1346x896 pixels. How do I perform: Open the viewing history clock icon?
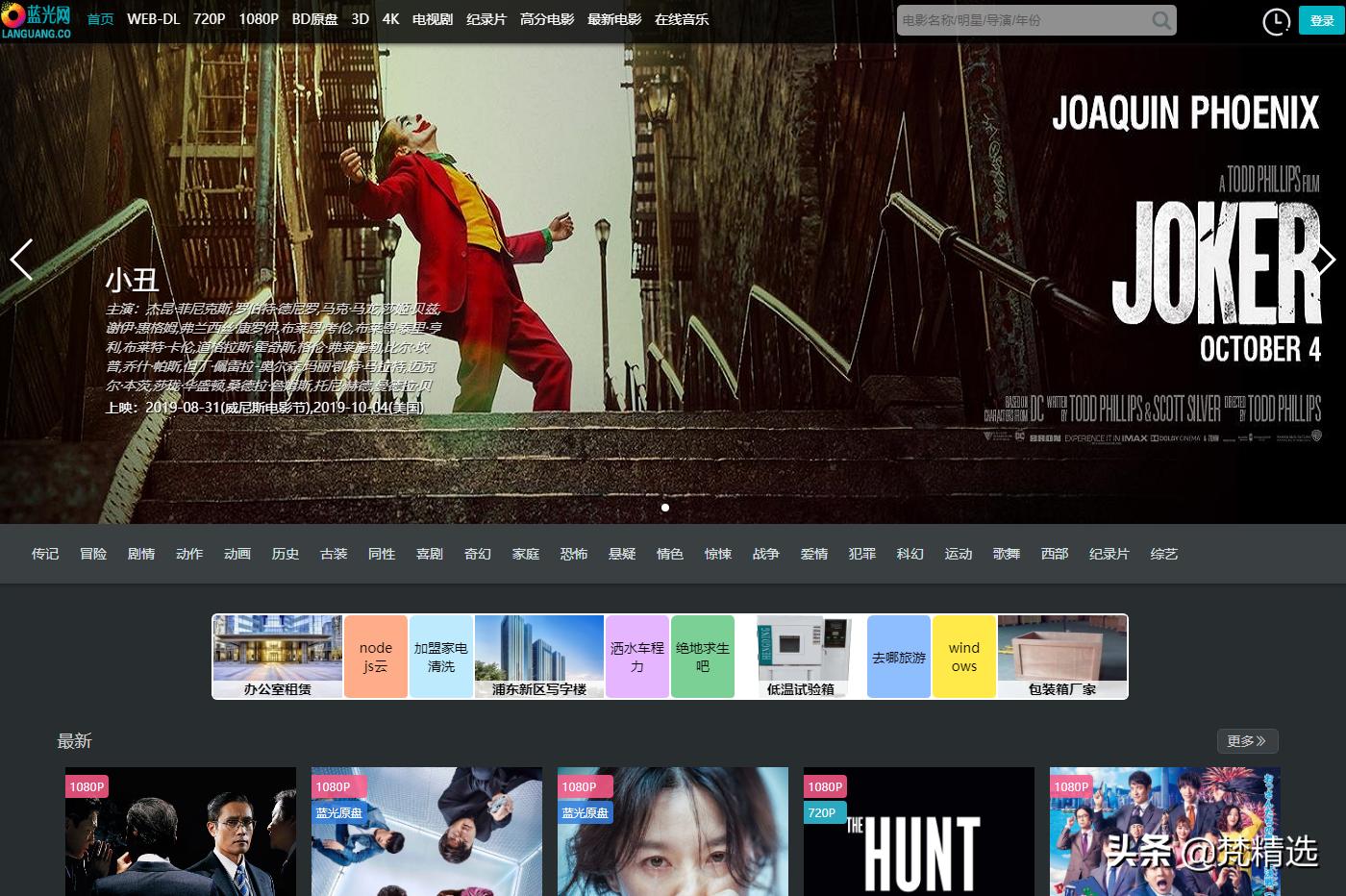[x=1276, y=21]
